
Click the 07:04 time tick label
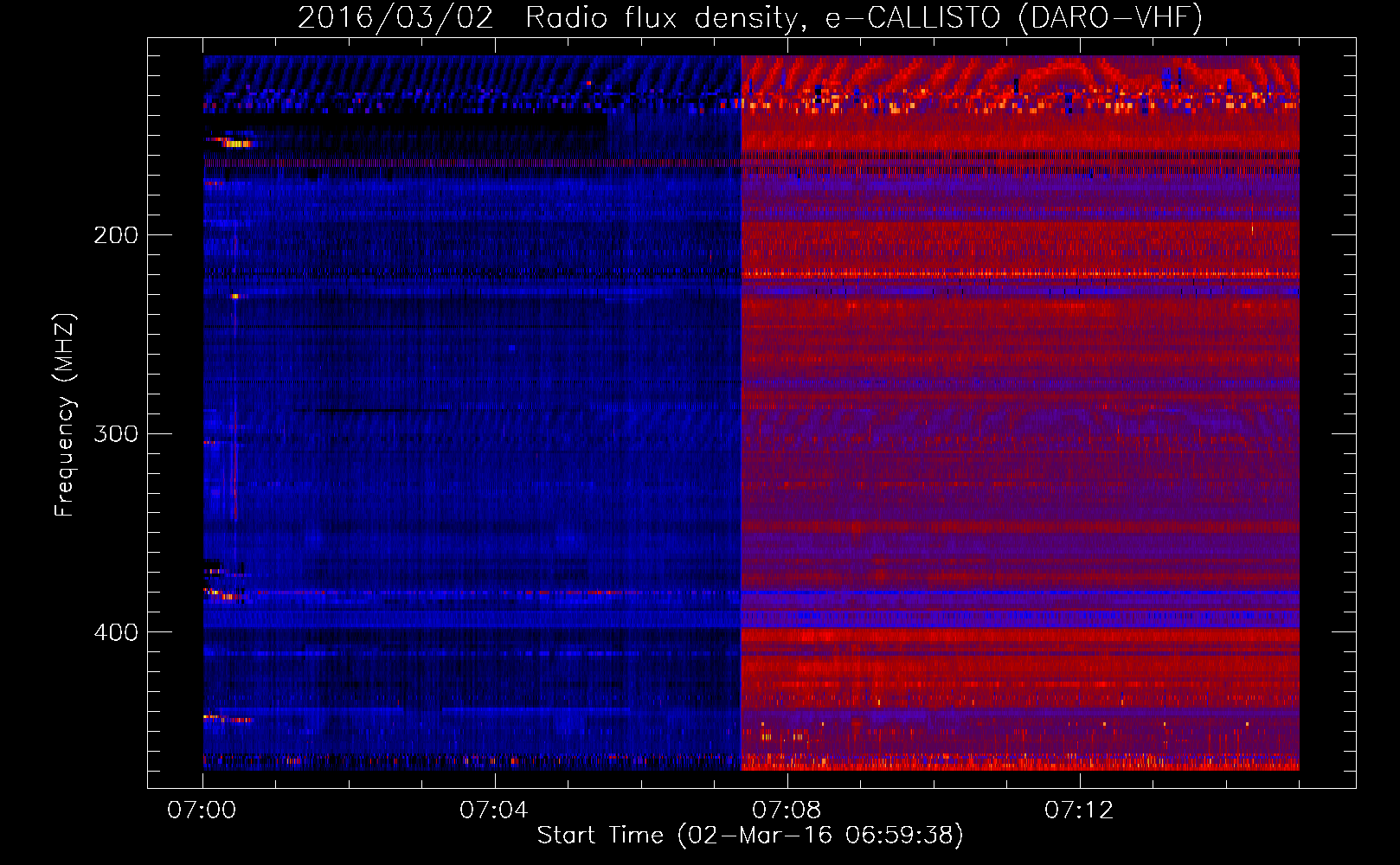click(494, 811)
